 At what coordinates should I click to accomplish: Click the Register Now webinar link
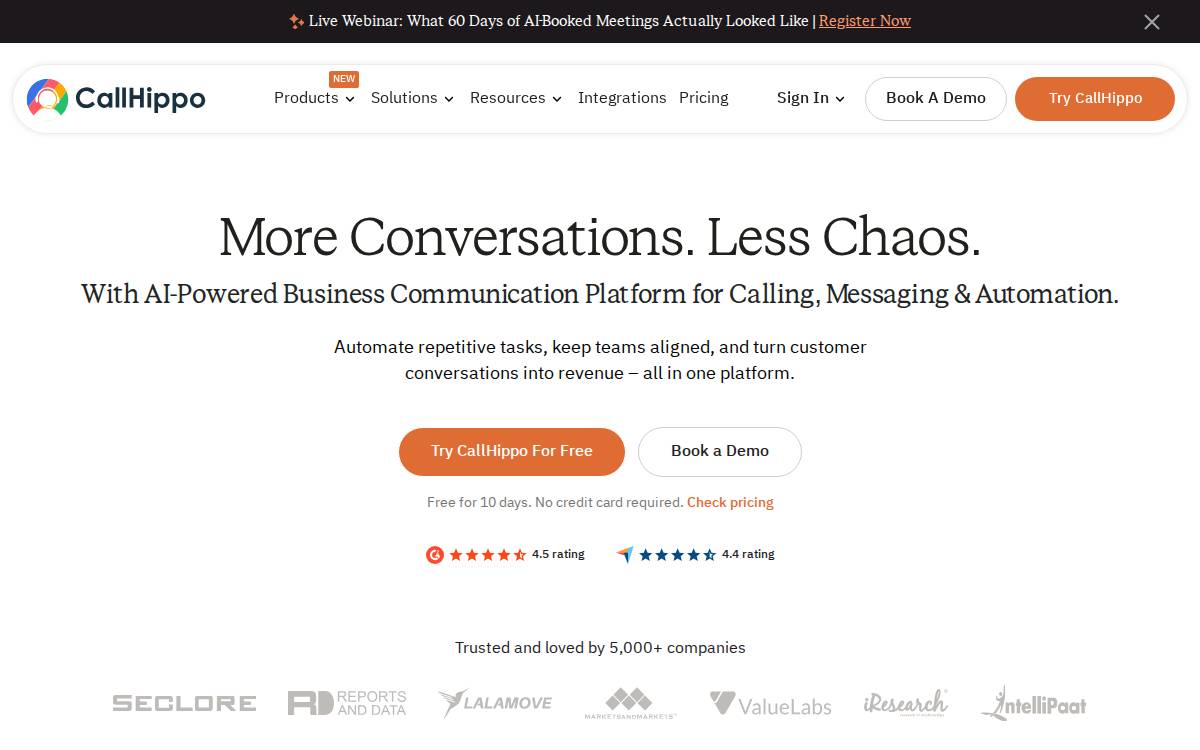[x=865, y=21]
